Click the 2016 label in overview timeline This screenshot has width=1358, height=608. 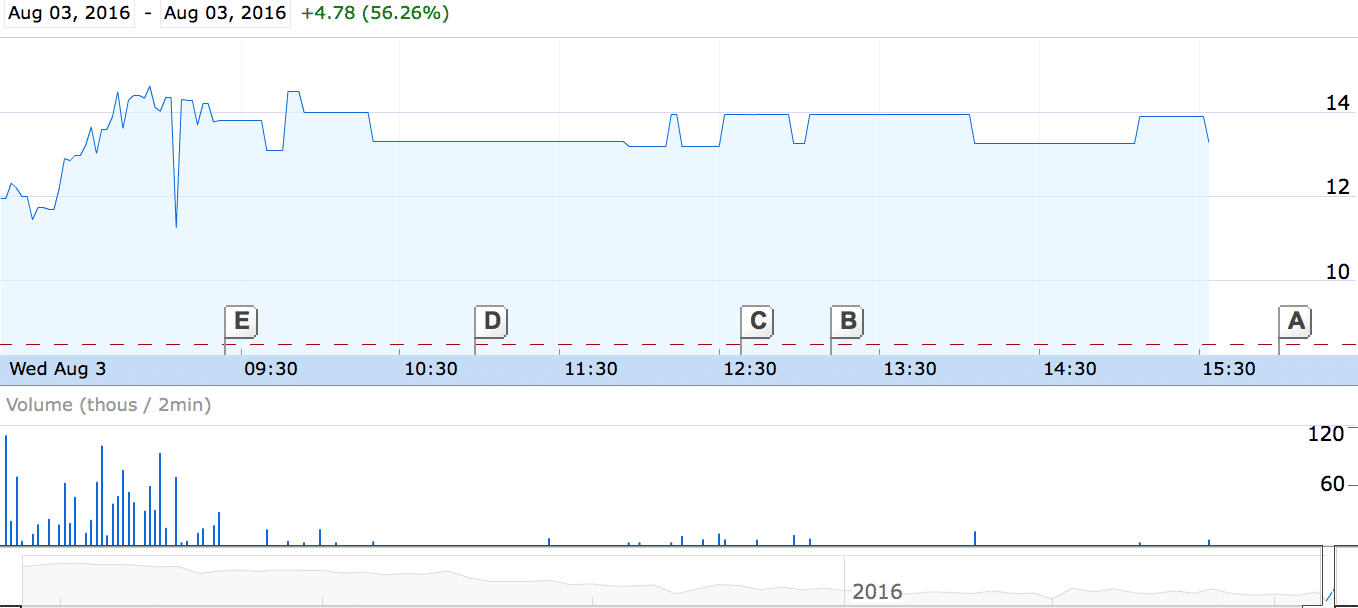(877, 592)
